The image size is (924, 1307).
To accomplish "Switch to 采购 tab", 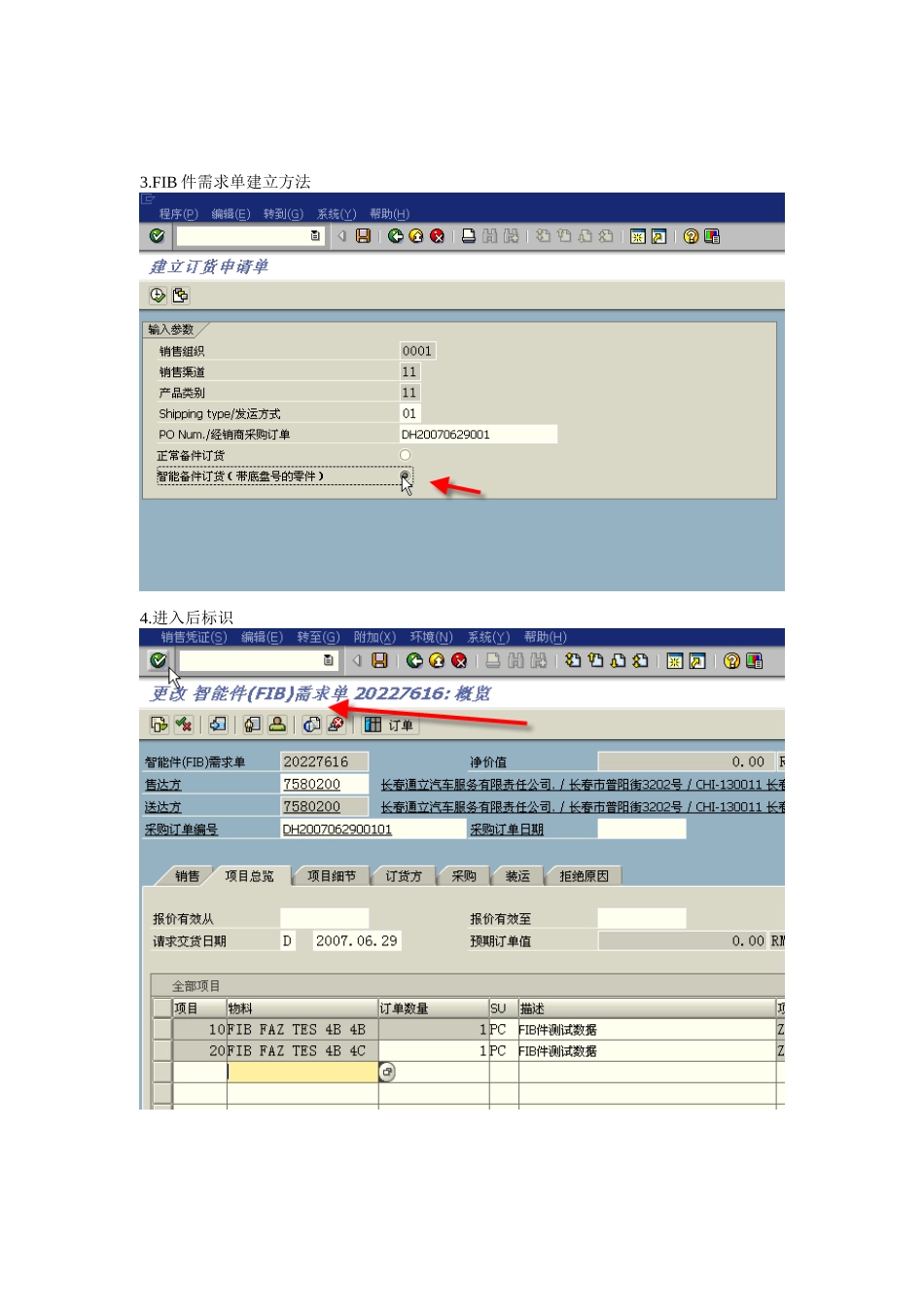I will pos(464,876).
